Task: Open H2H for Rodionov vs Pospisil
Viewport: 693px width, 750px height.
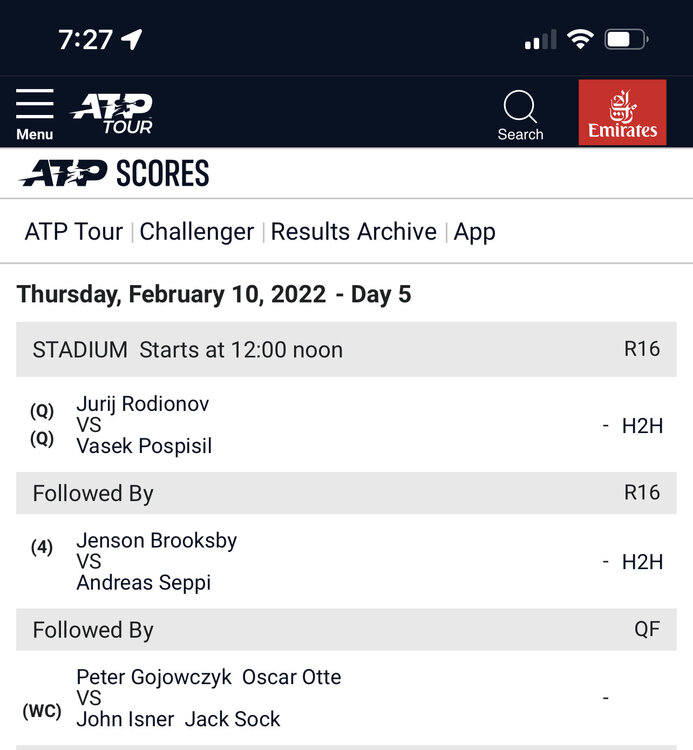Action: pyautogui.click(x=642, y=426)
